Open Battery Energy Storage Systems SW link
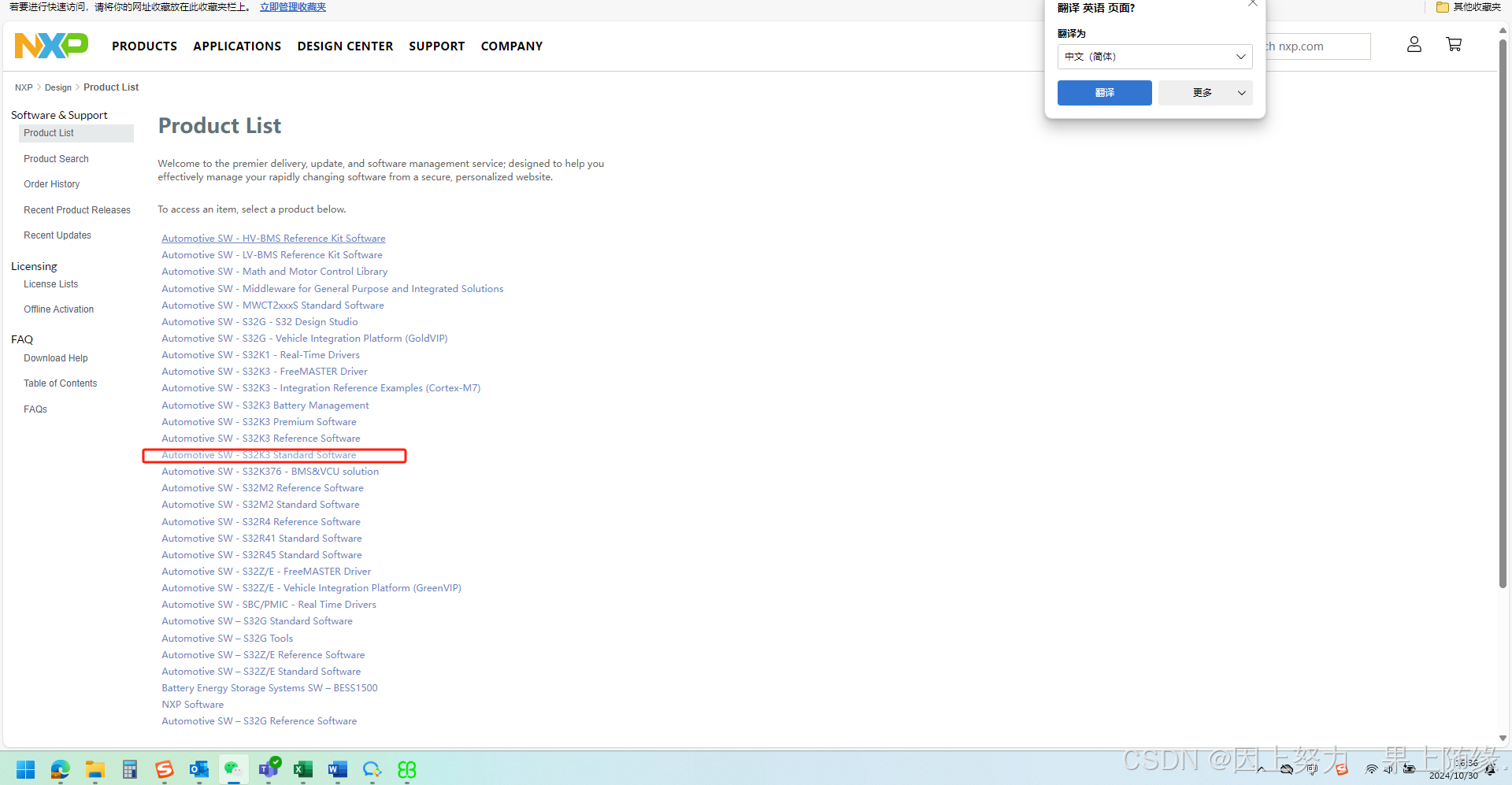Viewport: 1512px width, 785px height. point(269,688)
